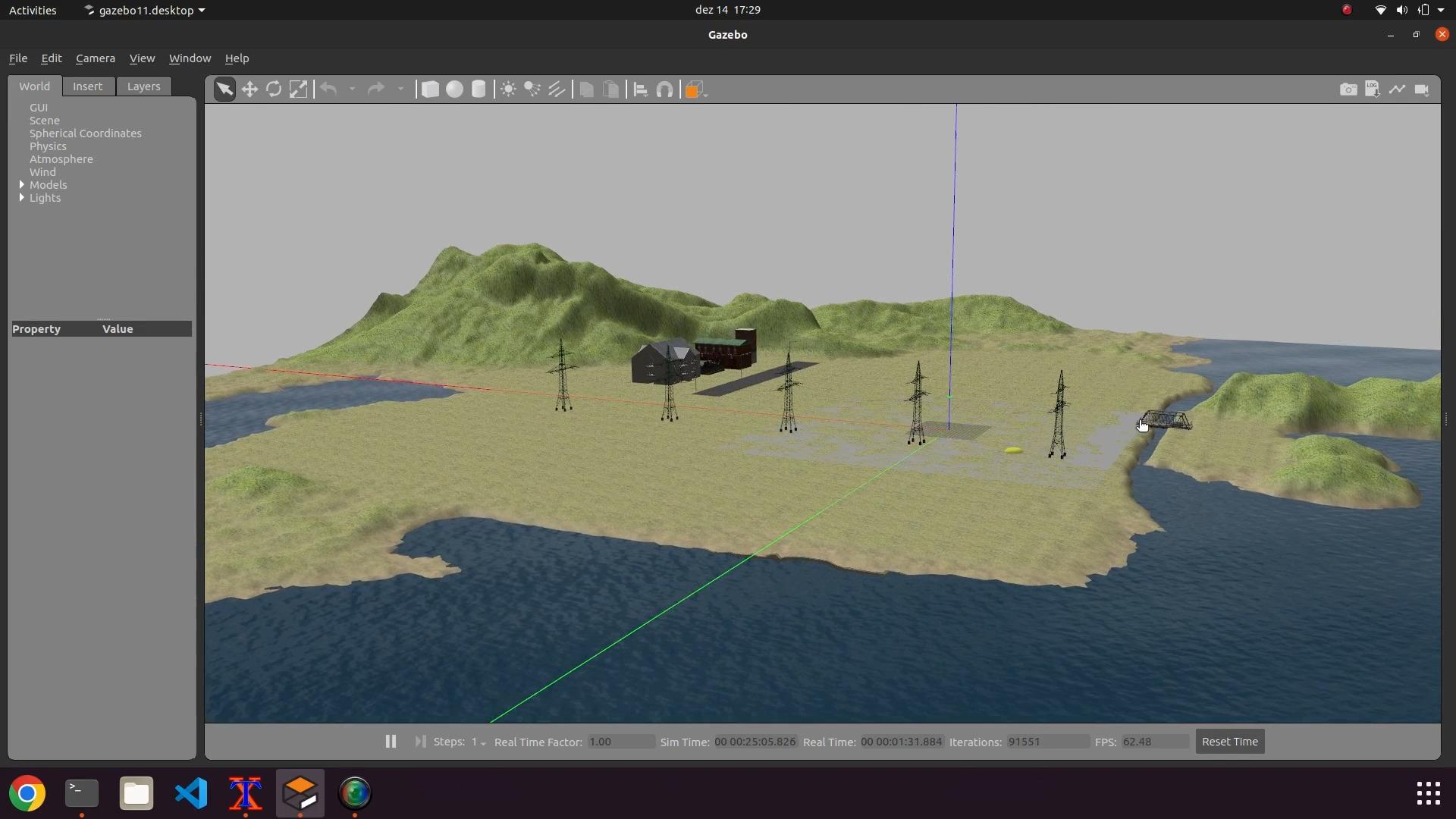1456x819 pixels.
Task: Open the Help menu
Action: [x=237, y=58]
